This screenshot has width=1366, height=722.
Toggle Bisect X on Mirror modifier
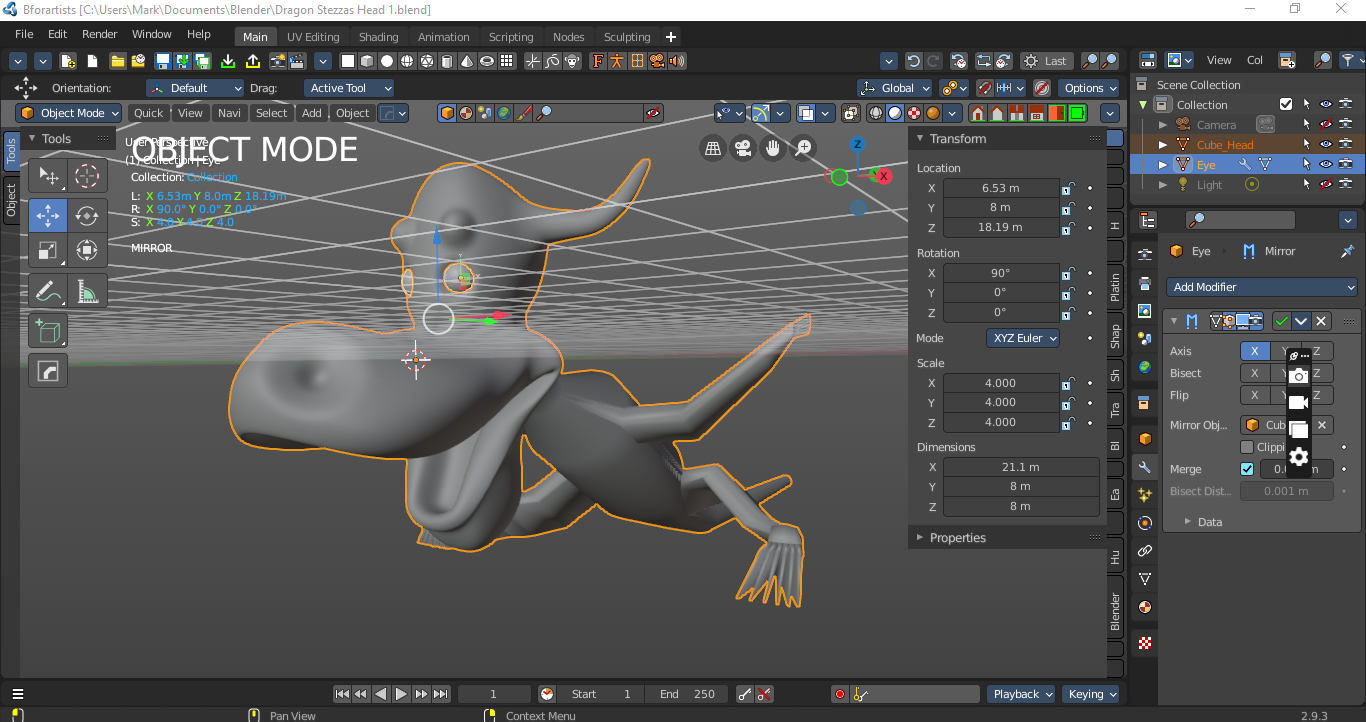click(x=1255, y=373)
